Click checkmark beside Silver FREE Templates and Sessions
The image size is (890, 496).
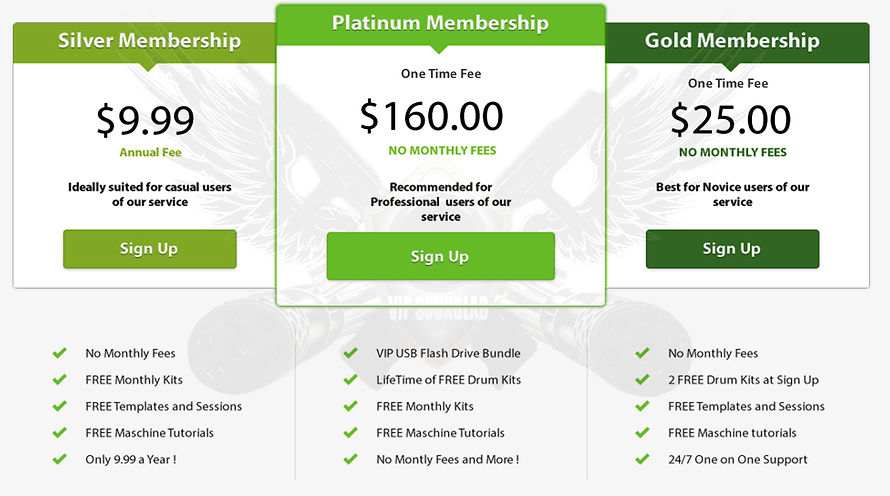point(60,406)
